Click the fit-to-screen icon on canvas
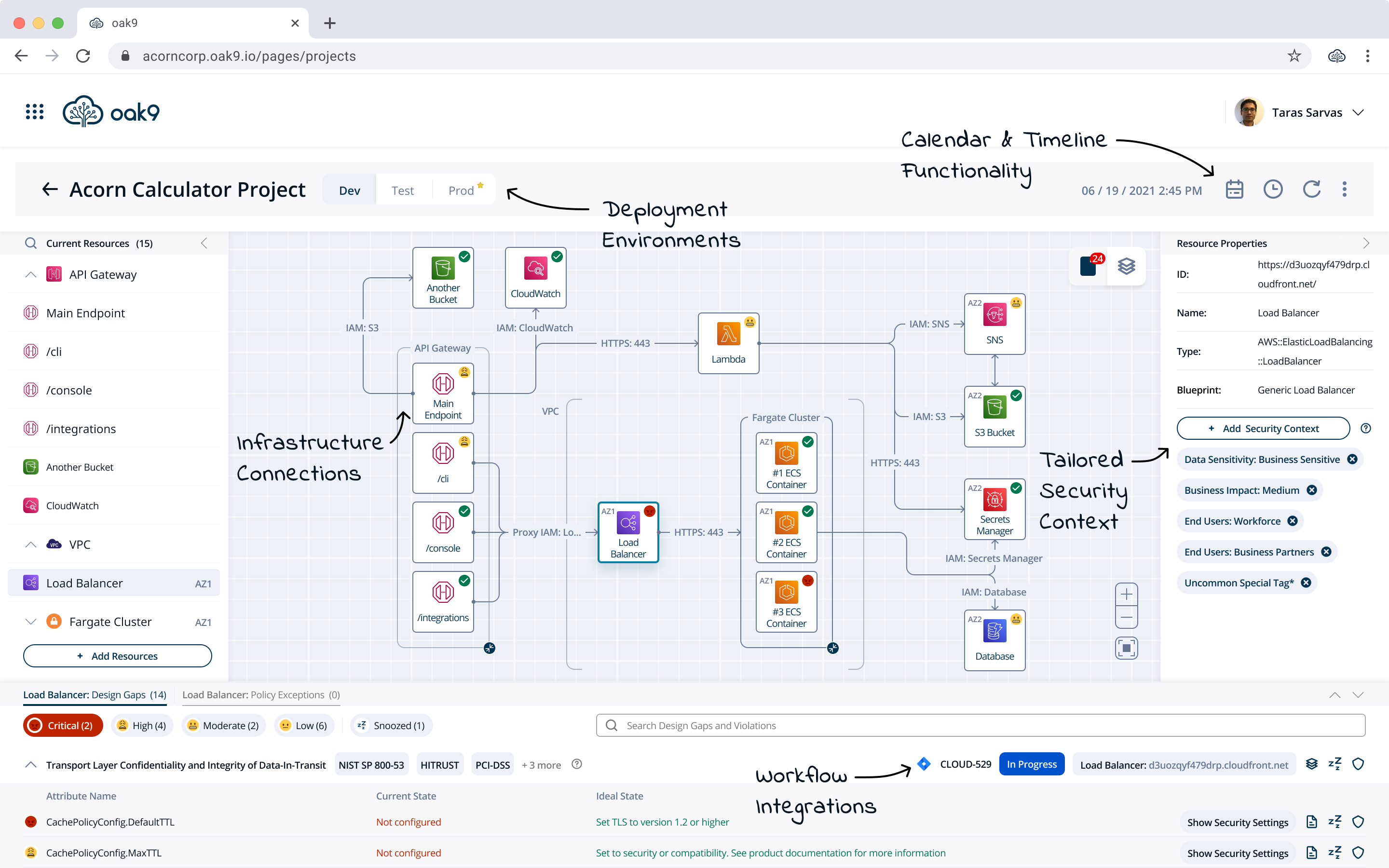The image size is (1389, 868). tap(1126, 648)
